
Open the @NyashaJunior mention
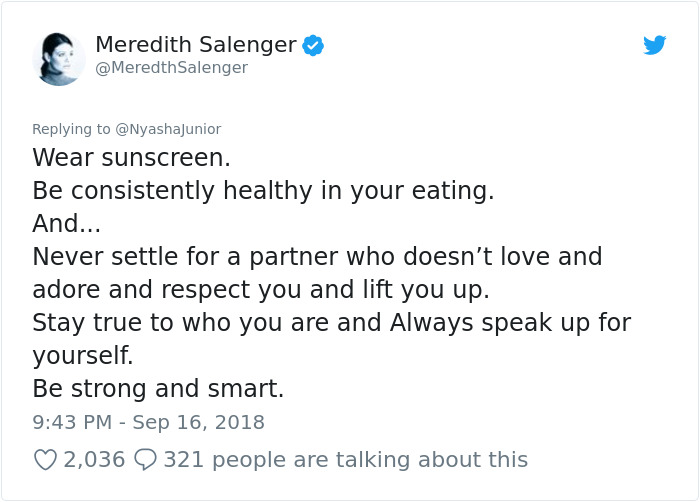point(168,129)
